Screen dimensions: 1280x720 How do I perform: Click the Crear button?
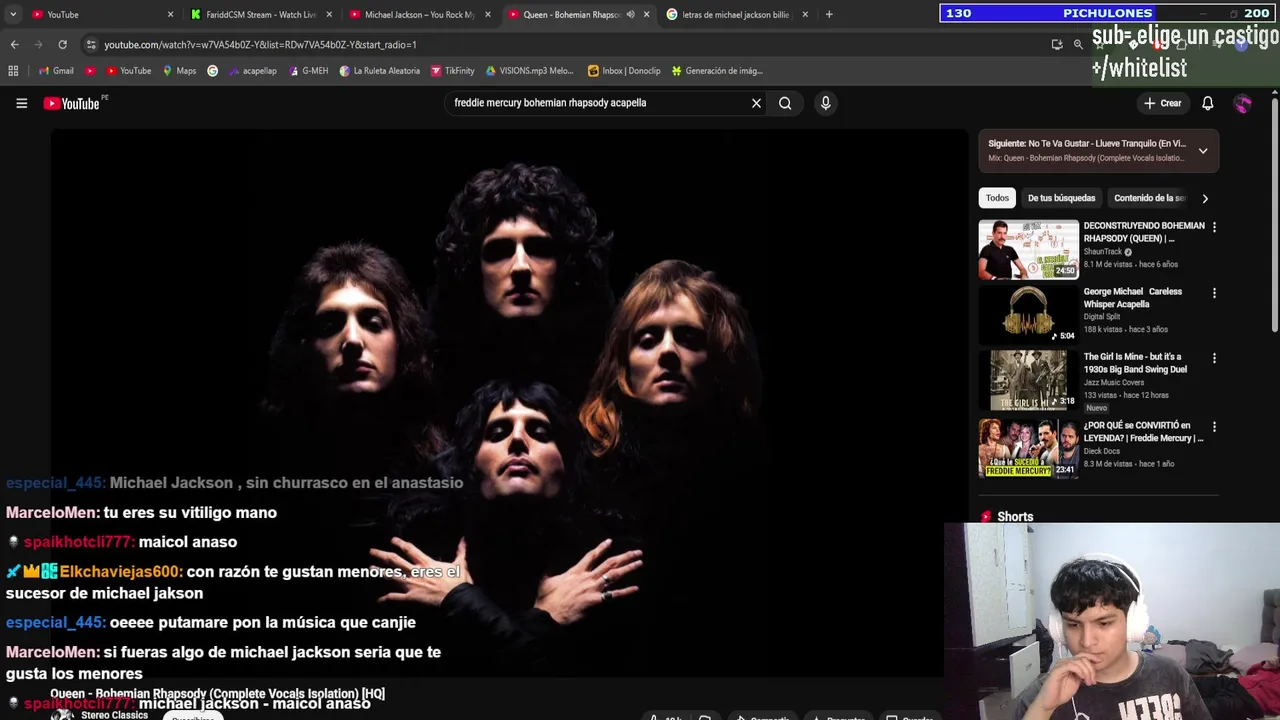coord(1162,103)
